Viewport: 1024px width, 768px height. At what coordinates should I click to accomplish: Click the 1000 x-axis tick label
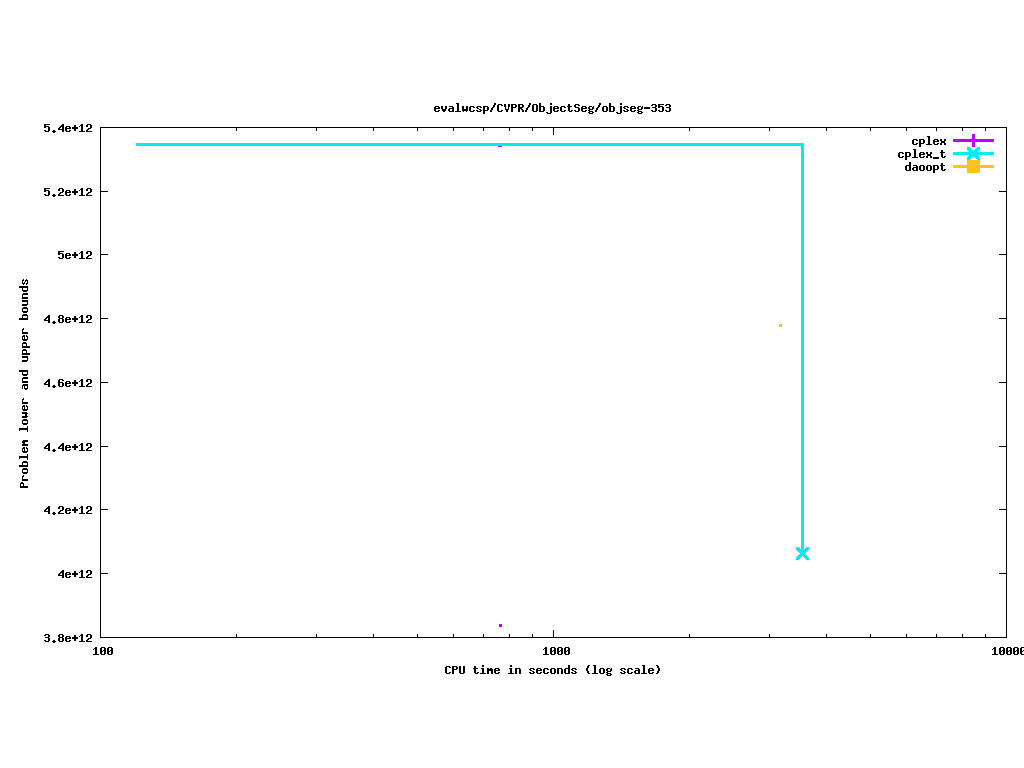(553, 652)
